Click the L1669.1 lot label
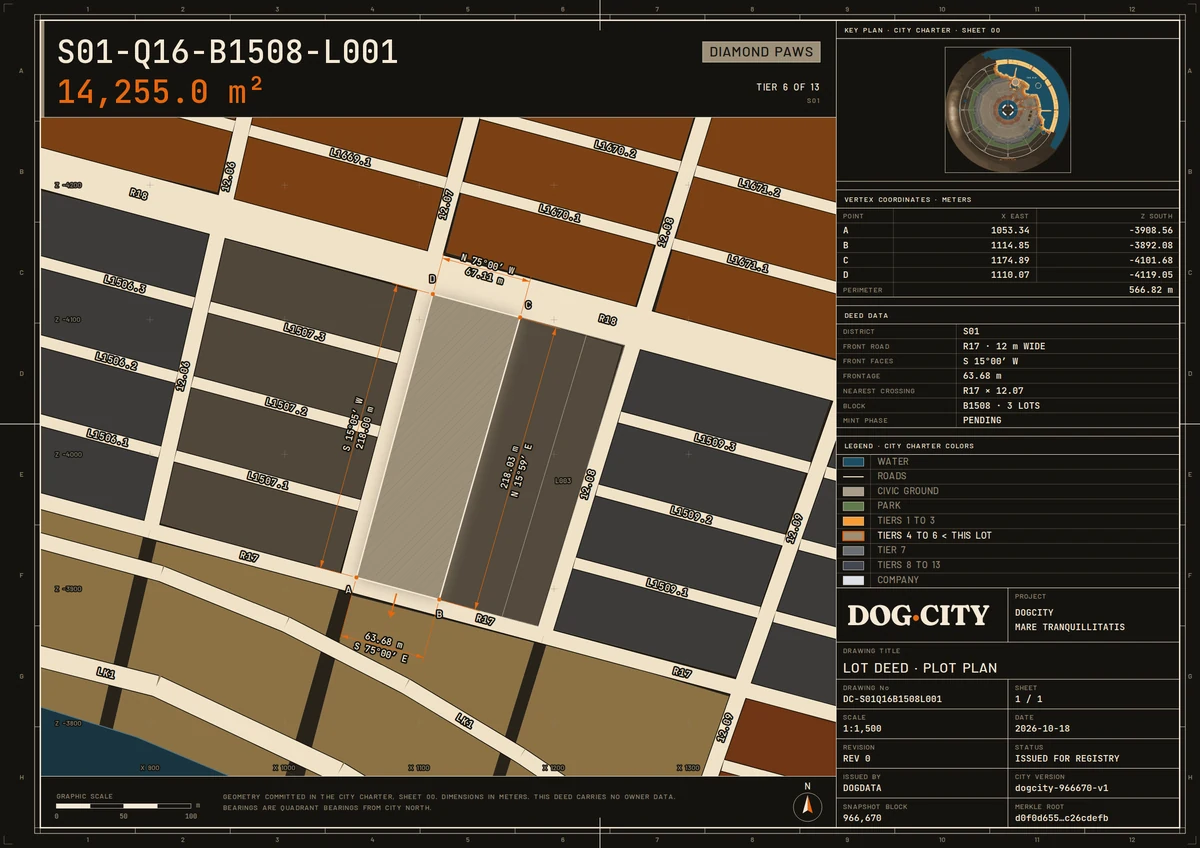Image resolution: width=1200 pixels, height=848 pixels. (x=351, y=157)
